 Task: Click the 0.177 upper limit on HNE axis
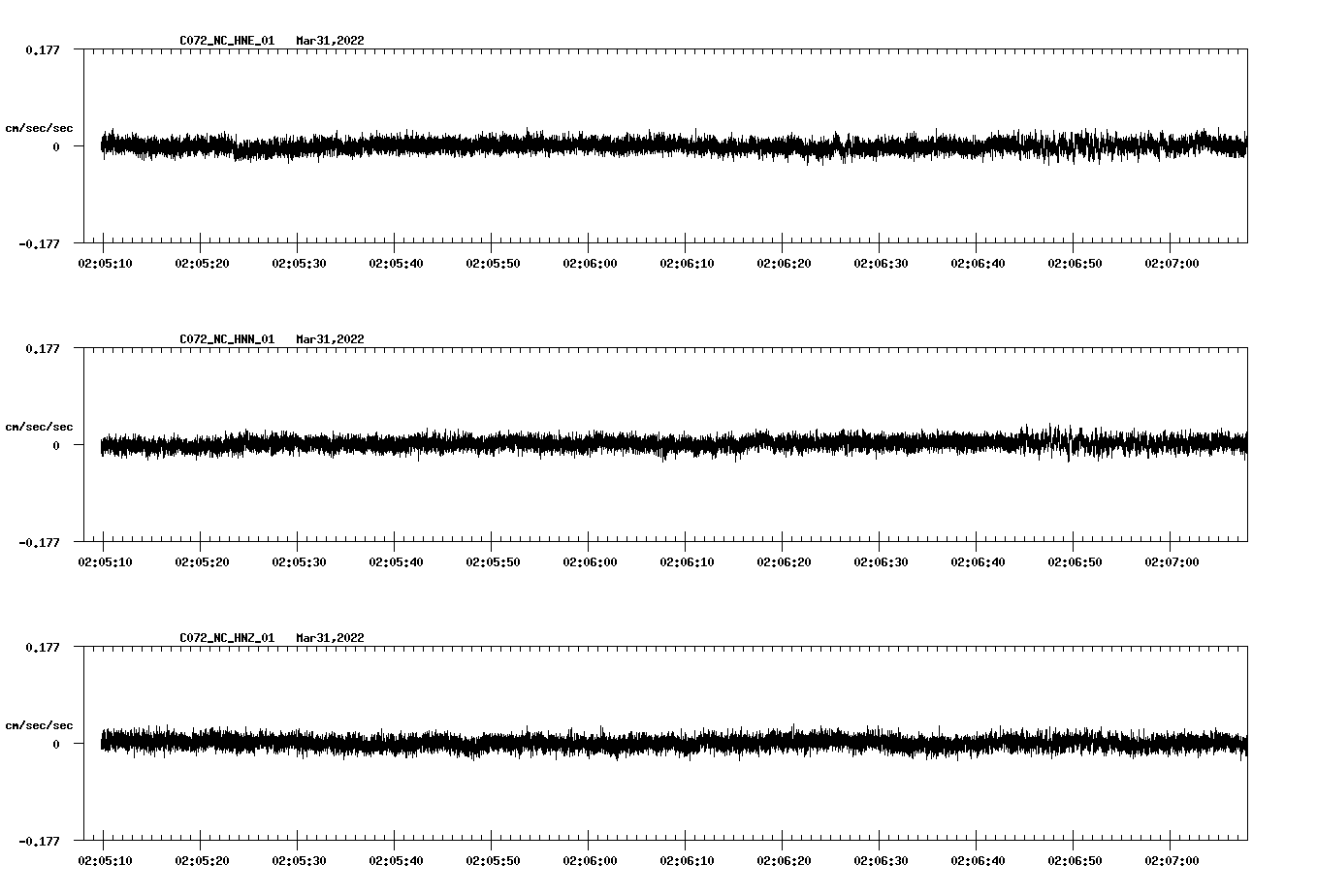pos(42,49)
